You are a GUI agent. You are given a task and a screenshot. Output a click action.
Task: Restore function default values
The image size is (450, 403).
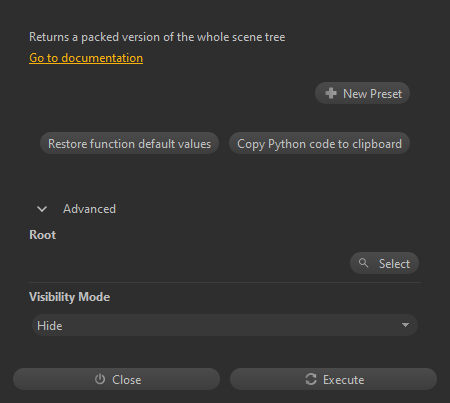click(129, 143)
